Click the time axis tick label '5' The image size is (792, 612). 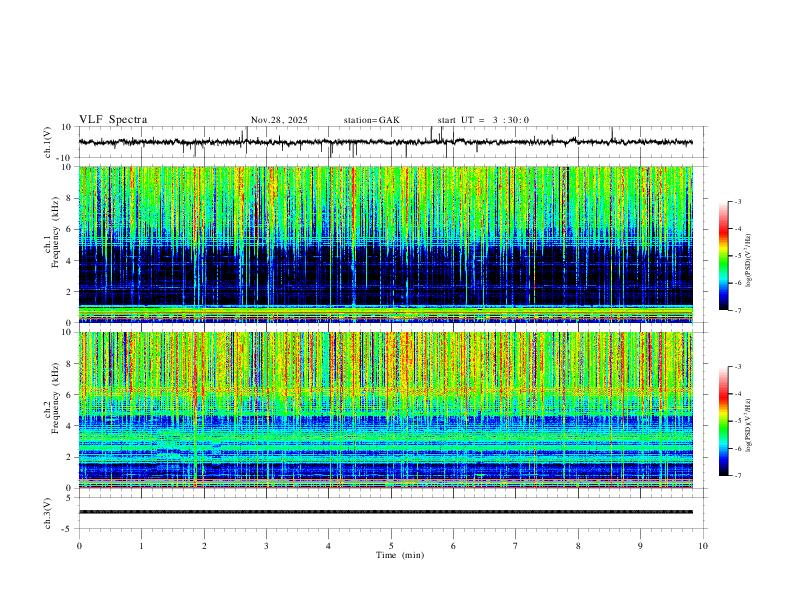(x=391, y=546)
